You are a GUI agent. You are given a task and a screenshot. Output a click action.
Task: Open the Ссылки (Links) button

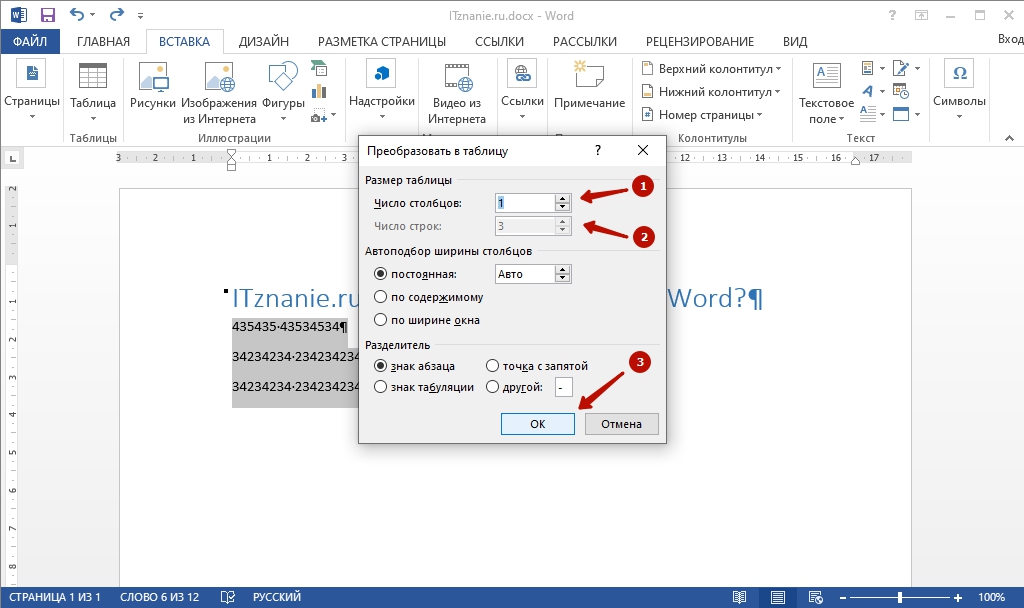(522, 90)
